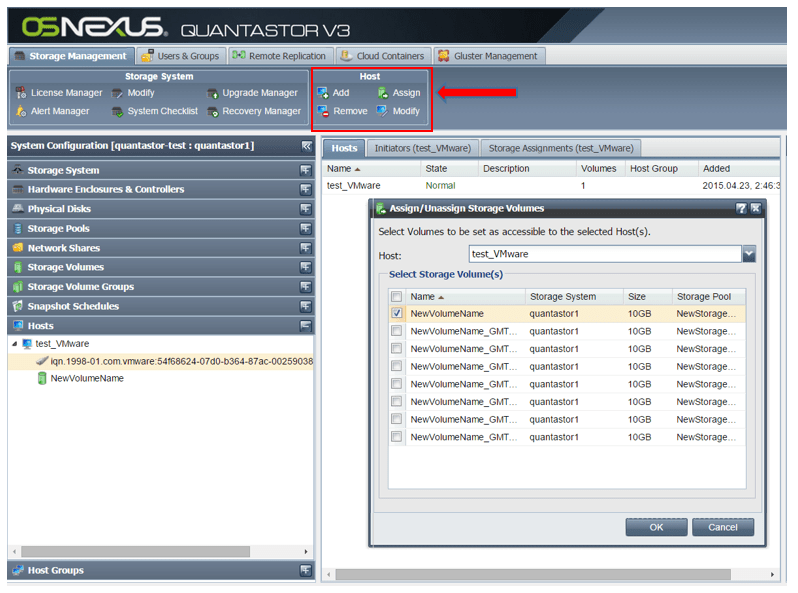
Task: Click the Cancel button in the dialog
Action: [722, 527]
